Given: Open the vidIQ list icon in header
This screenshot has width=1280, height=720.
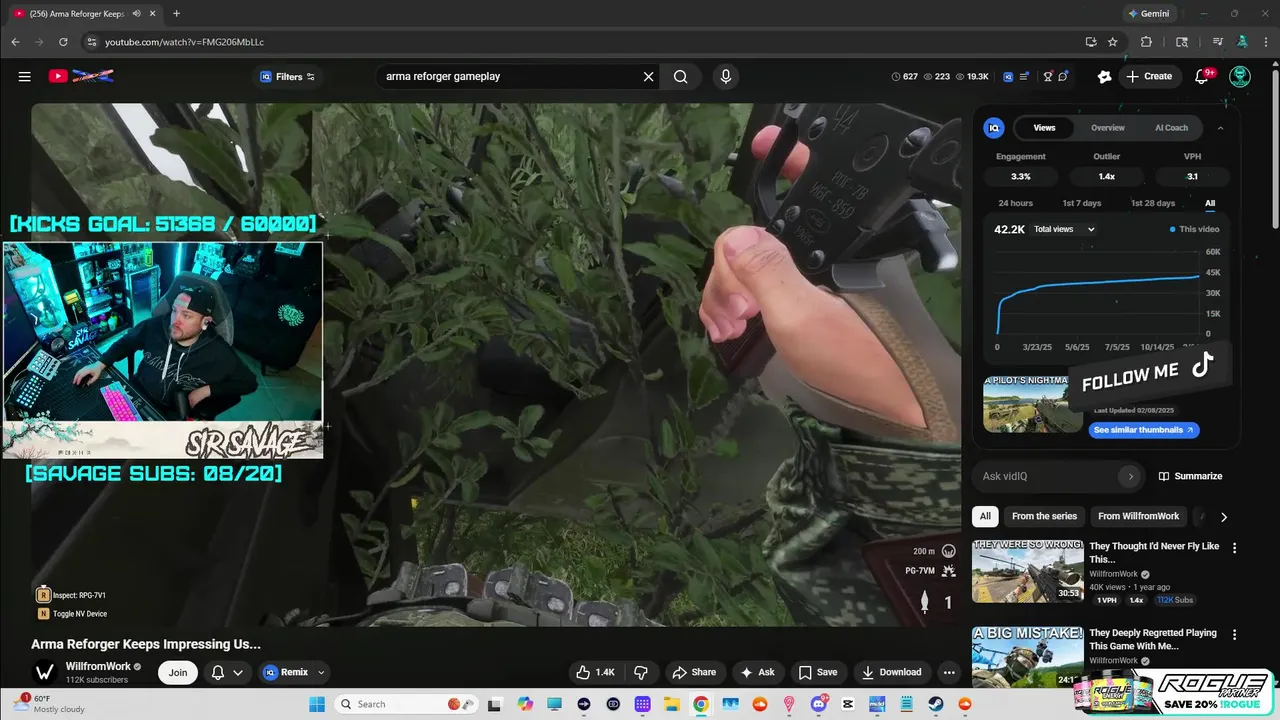Looking at the screenshot, I should [1024, 76].
